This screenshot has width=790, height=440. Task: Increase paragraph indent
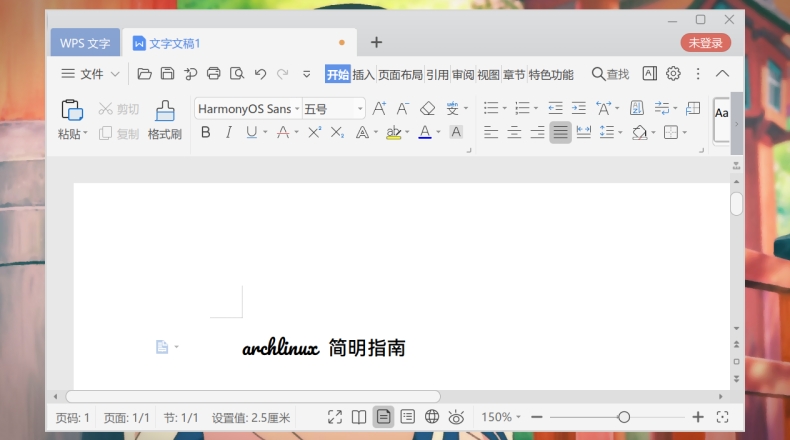pos(578,108)
